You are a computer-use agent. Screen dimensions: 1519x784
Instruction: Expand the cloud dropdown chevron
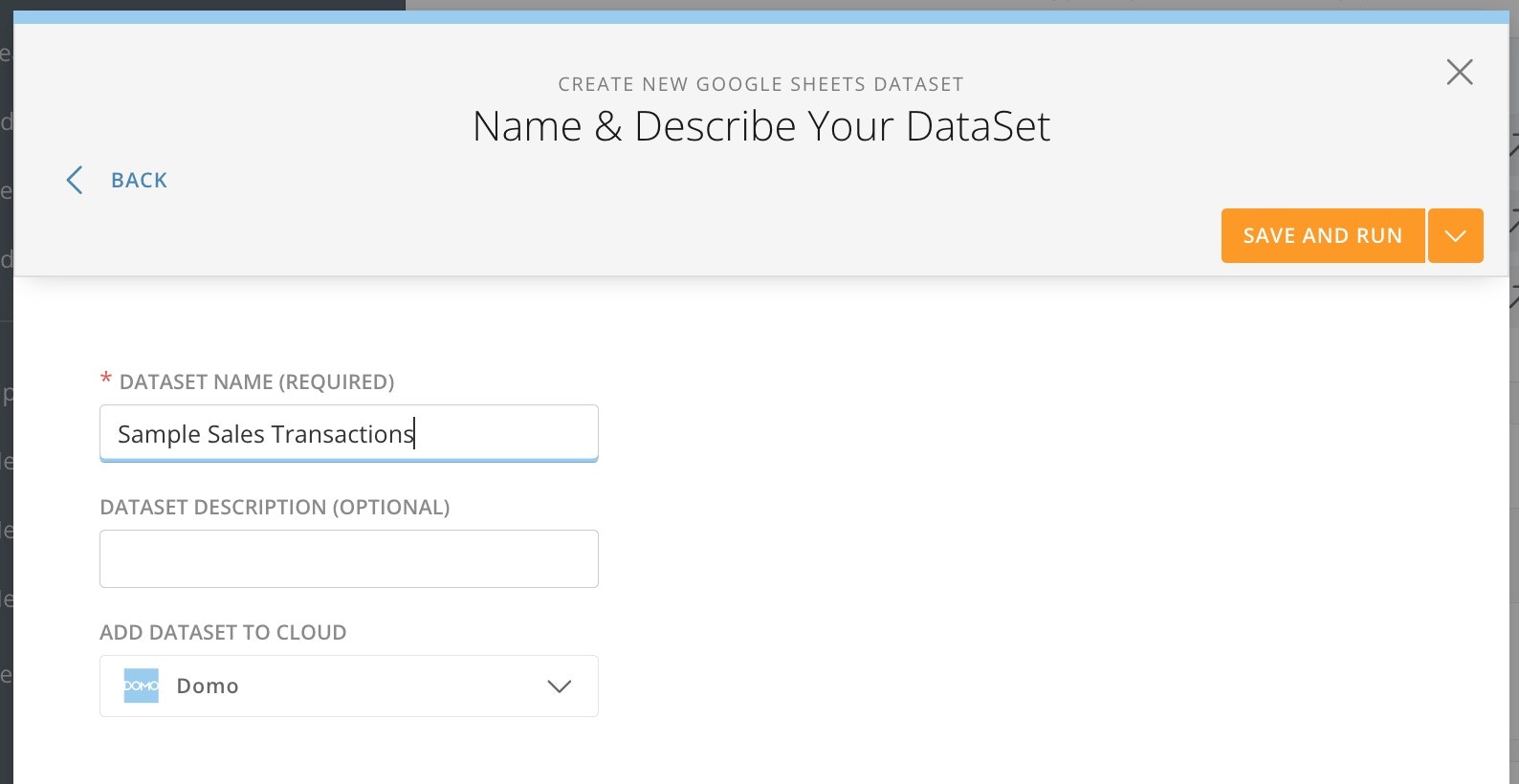tap(559, 686)
